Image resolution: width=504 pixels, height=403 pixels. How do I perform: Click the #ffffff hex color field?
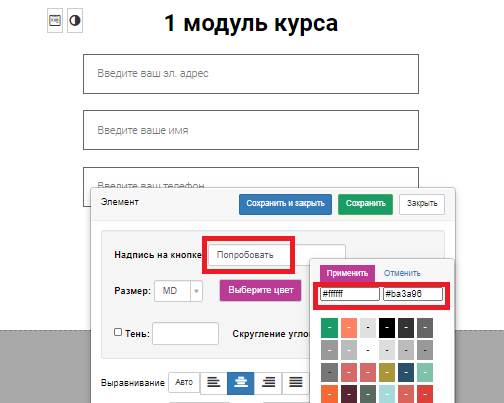coord(350,294)
